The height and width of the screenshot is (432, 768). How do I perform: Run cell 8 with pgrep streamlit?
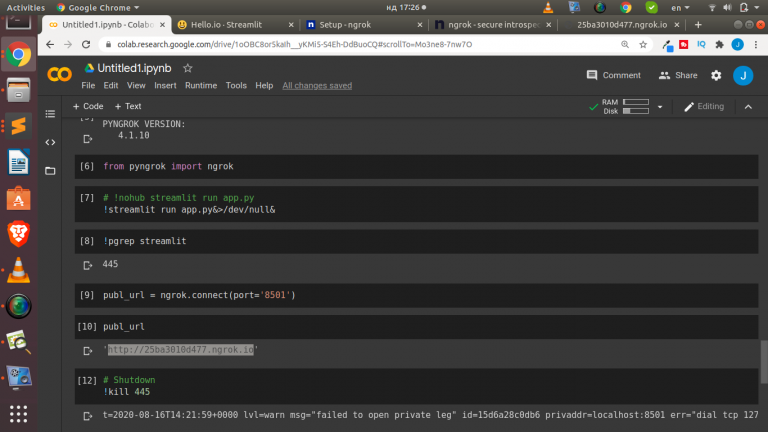[x=87, y=241]
